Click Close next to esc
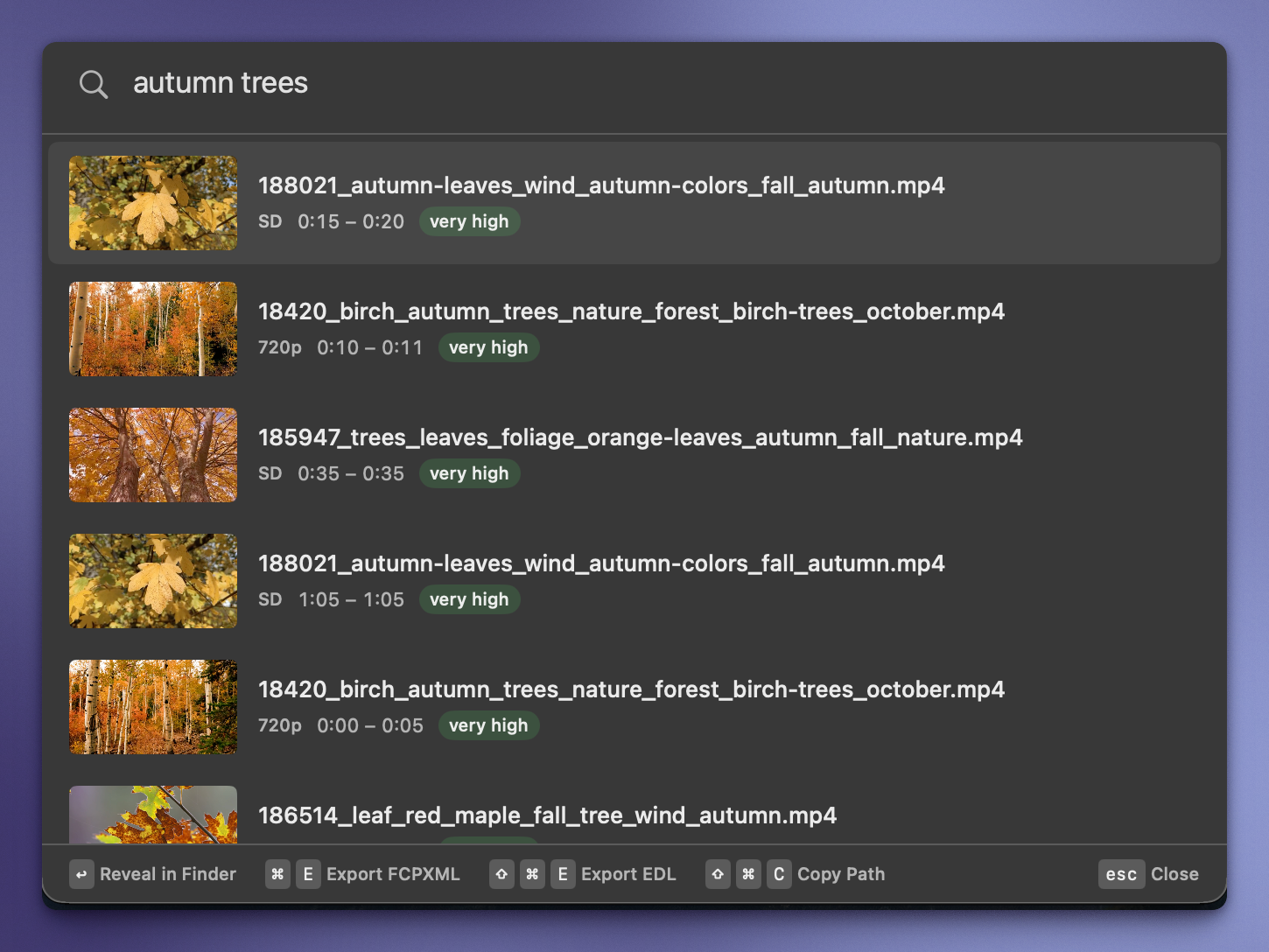Viewport: 1269px width, 952px height. (x=1174, y=874)
